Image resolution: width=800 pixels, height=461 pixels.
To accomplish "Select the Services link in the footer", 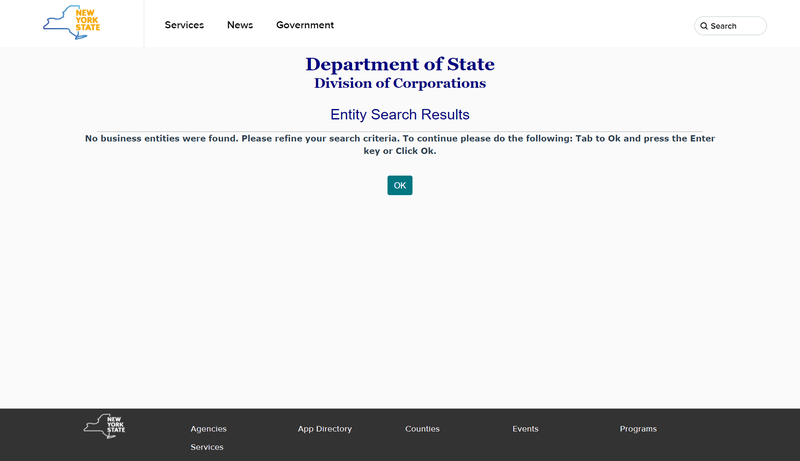I will click(207, 447).
